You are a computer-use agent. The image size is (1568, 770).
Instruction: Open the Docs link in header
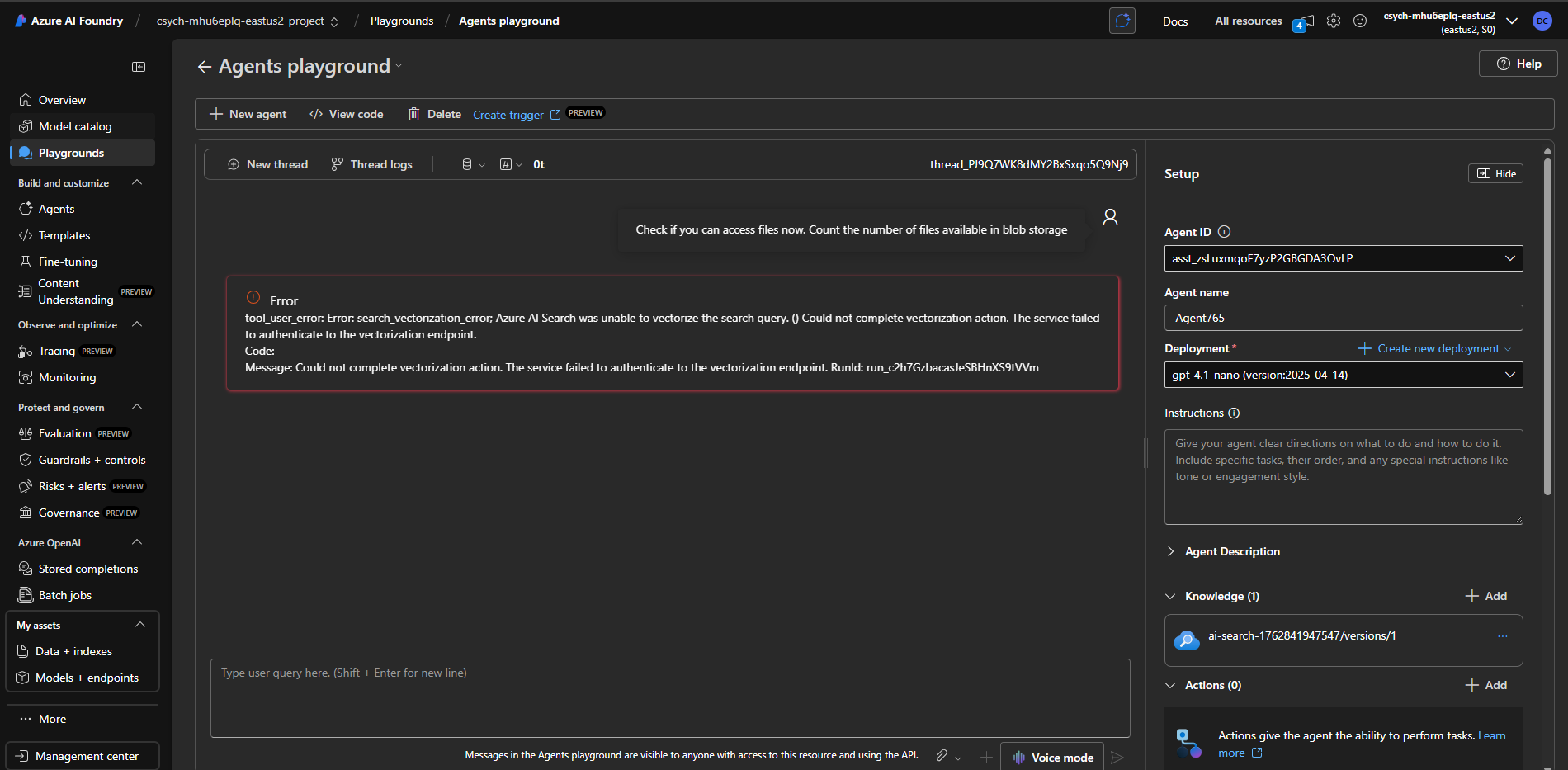pyautogui.click(x=1175, y=21)
